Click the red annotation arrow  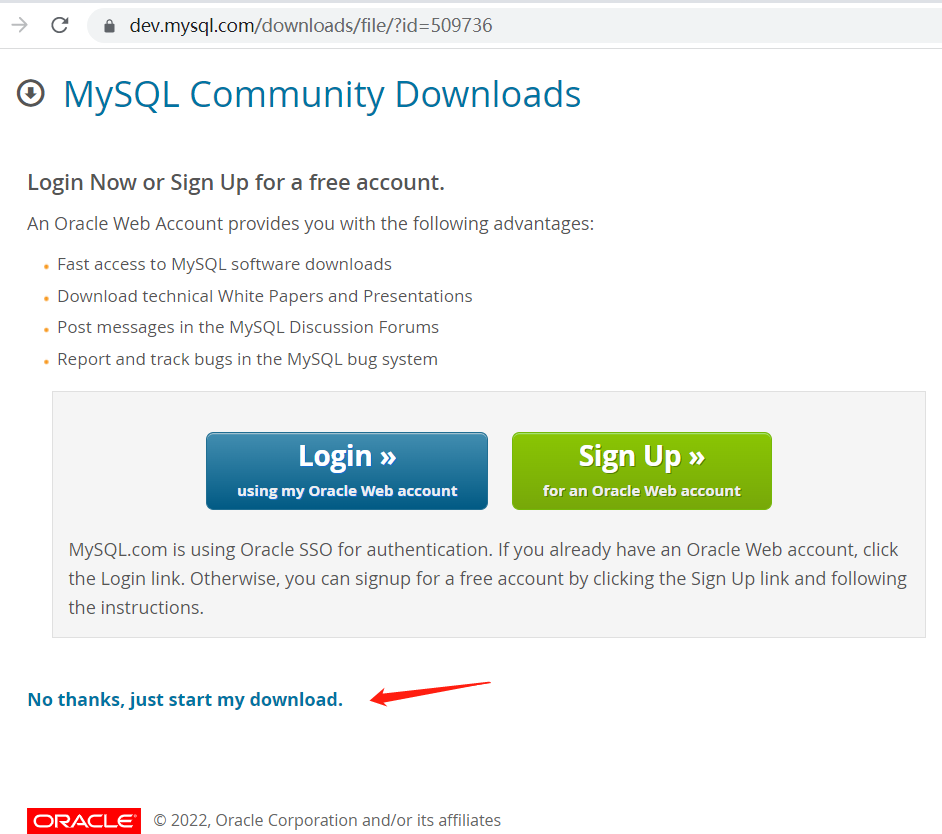430,693
